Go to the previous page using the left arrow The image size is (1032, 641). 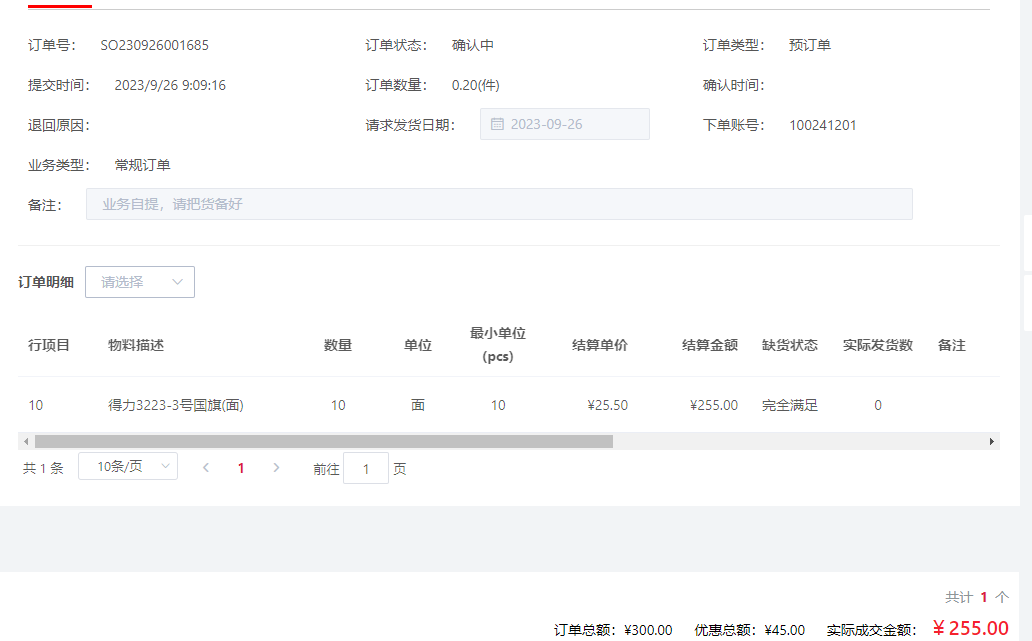pyautogui.click(x=206, y=467)
